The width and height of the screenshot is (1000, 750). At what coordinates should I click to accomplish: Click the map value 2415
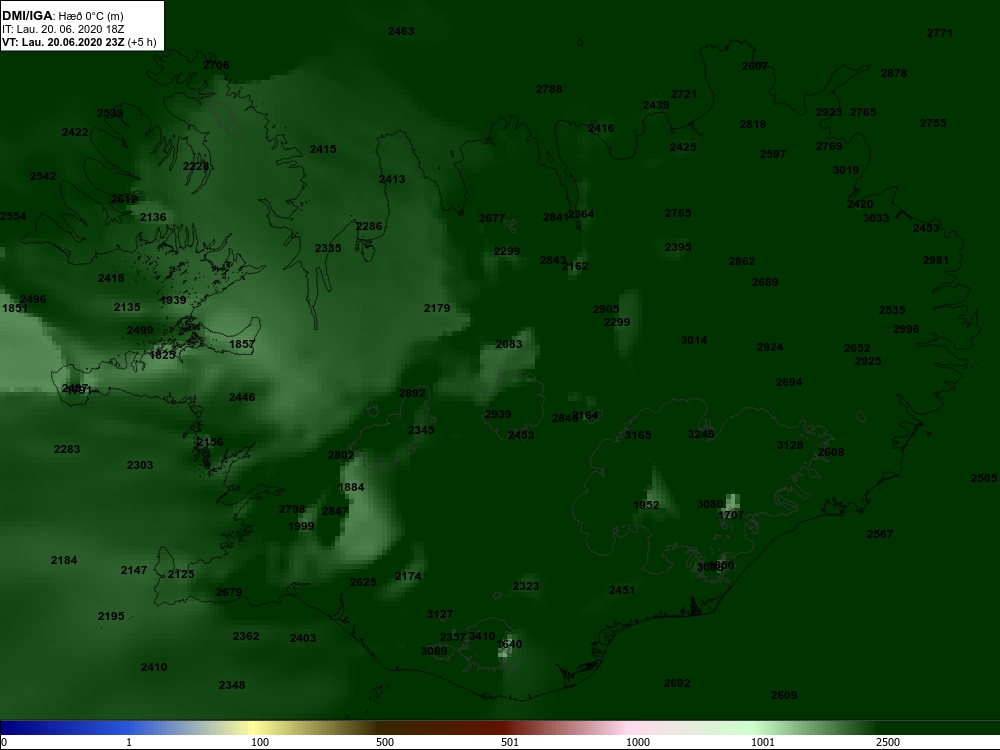[x=323, y=149]
